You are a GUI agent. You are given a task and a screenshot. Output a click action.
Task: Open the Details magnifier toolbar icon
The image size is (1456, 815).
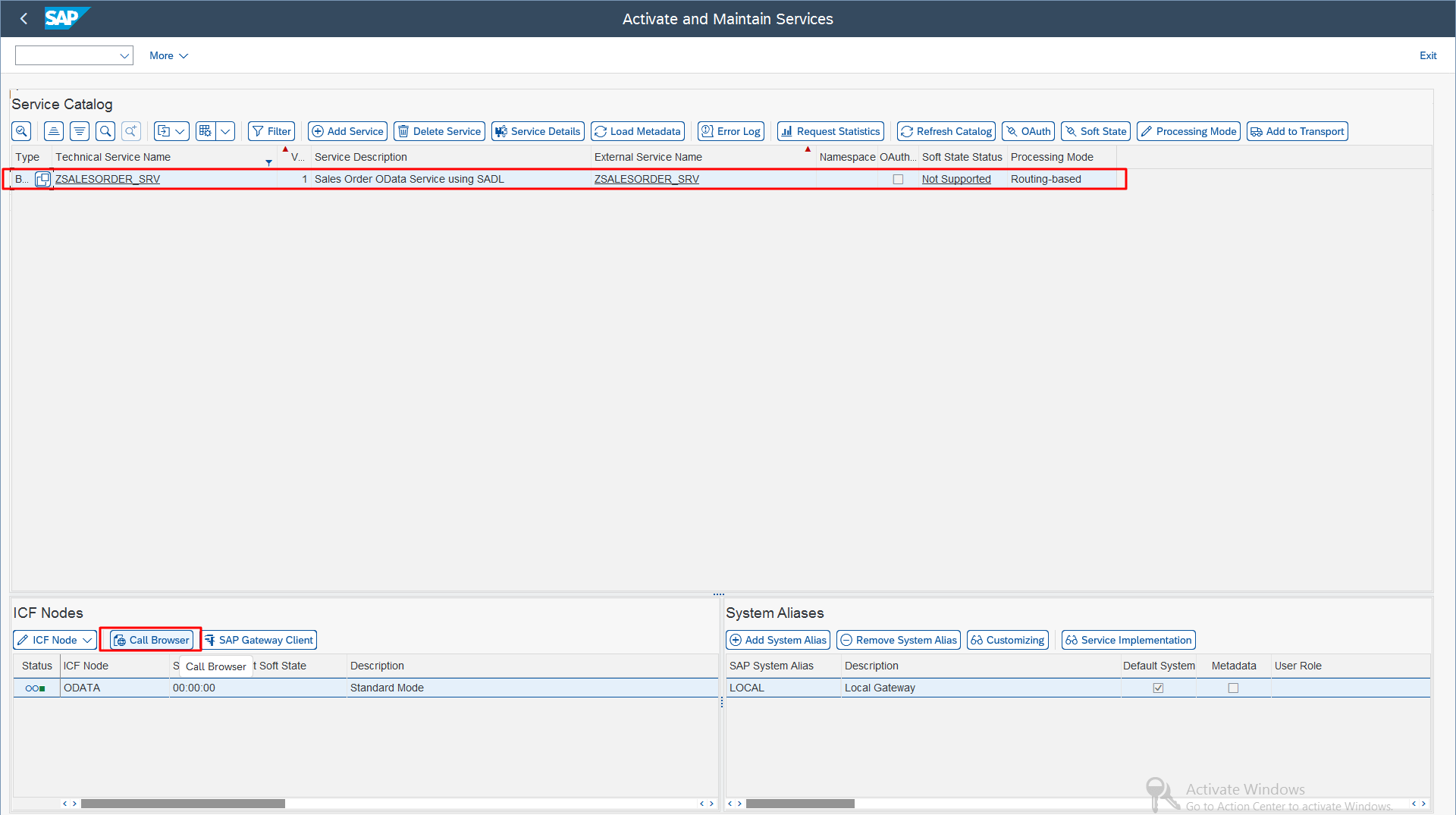click(x=21, y=131)
